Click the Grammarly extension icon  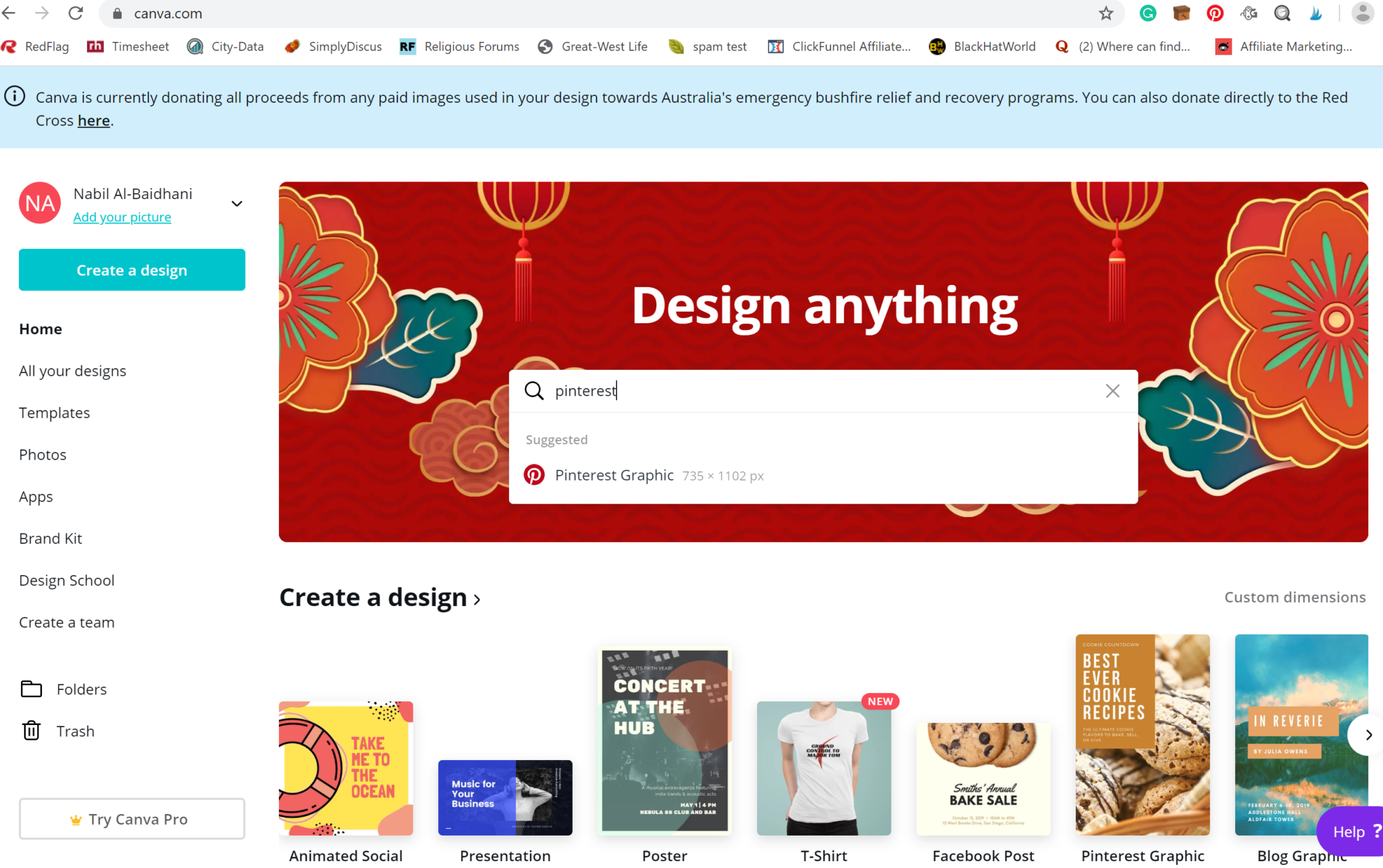(1147, 13)
